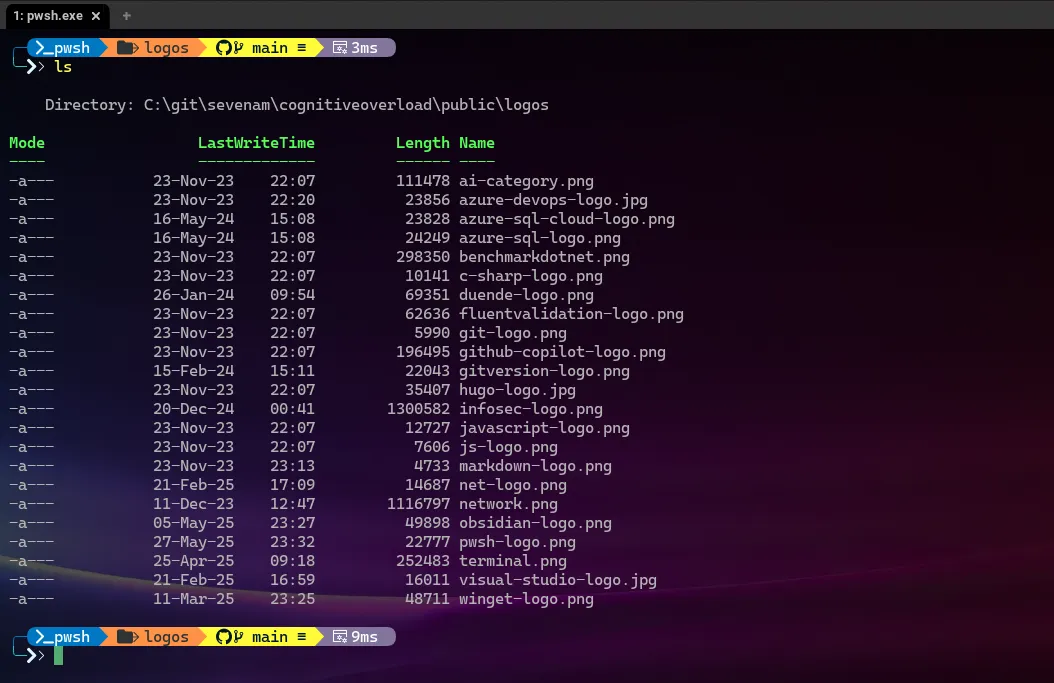Open a new tab with the plus button
The image size is (1054, 683).
[x=127, y=15]
